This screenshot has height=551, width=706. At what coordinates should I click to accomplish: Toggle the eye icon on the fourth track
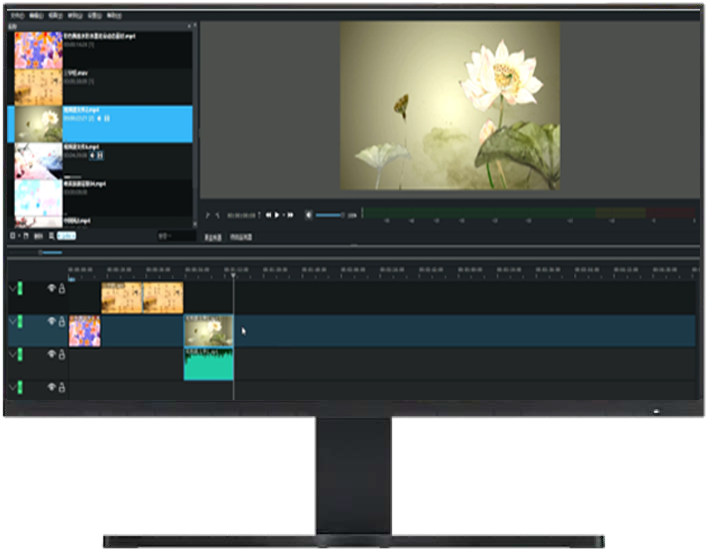[51, 386]
